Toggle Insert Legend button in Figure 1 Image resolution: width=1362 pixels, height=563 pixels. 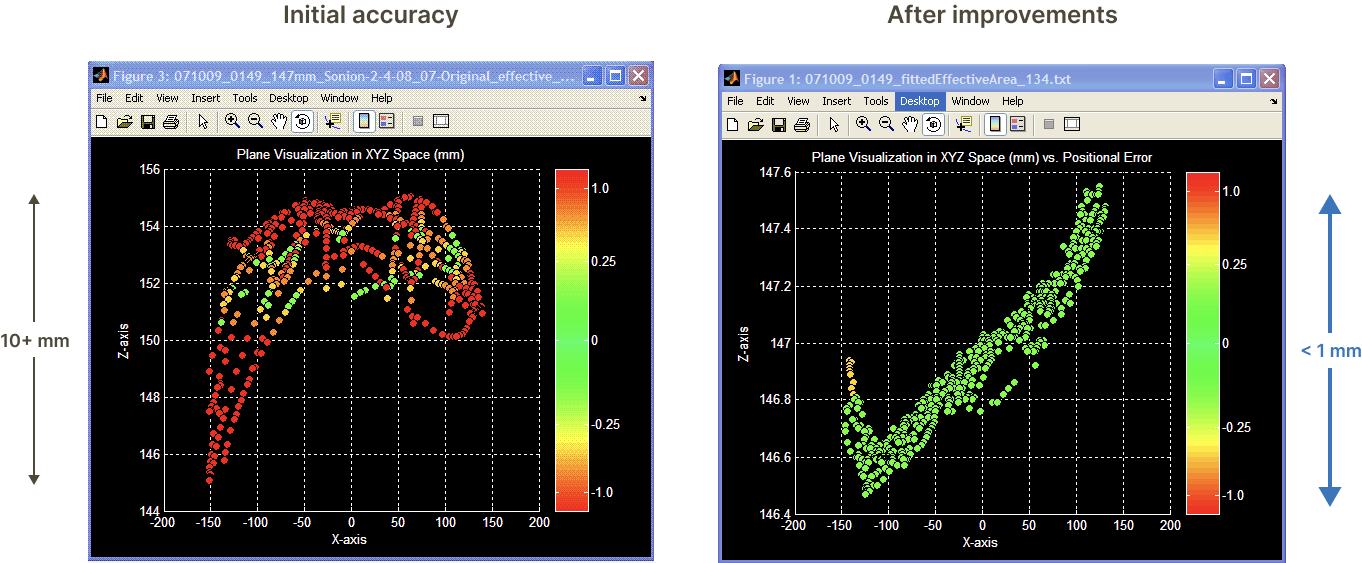[x=1018, y=124]
